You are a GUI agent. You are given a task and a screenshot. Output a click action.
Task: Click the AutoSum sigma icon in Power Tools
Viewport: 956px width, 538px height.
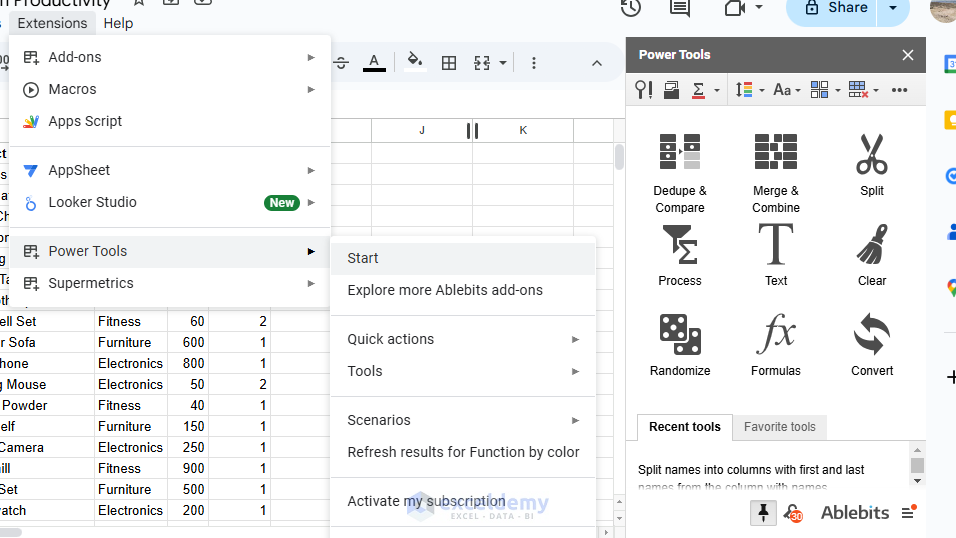[699, 90]
